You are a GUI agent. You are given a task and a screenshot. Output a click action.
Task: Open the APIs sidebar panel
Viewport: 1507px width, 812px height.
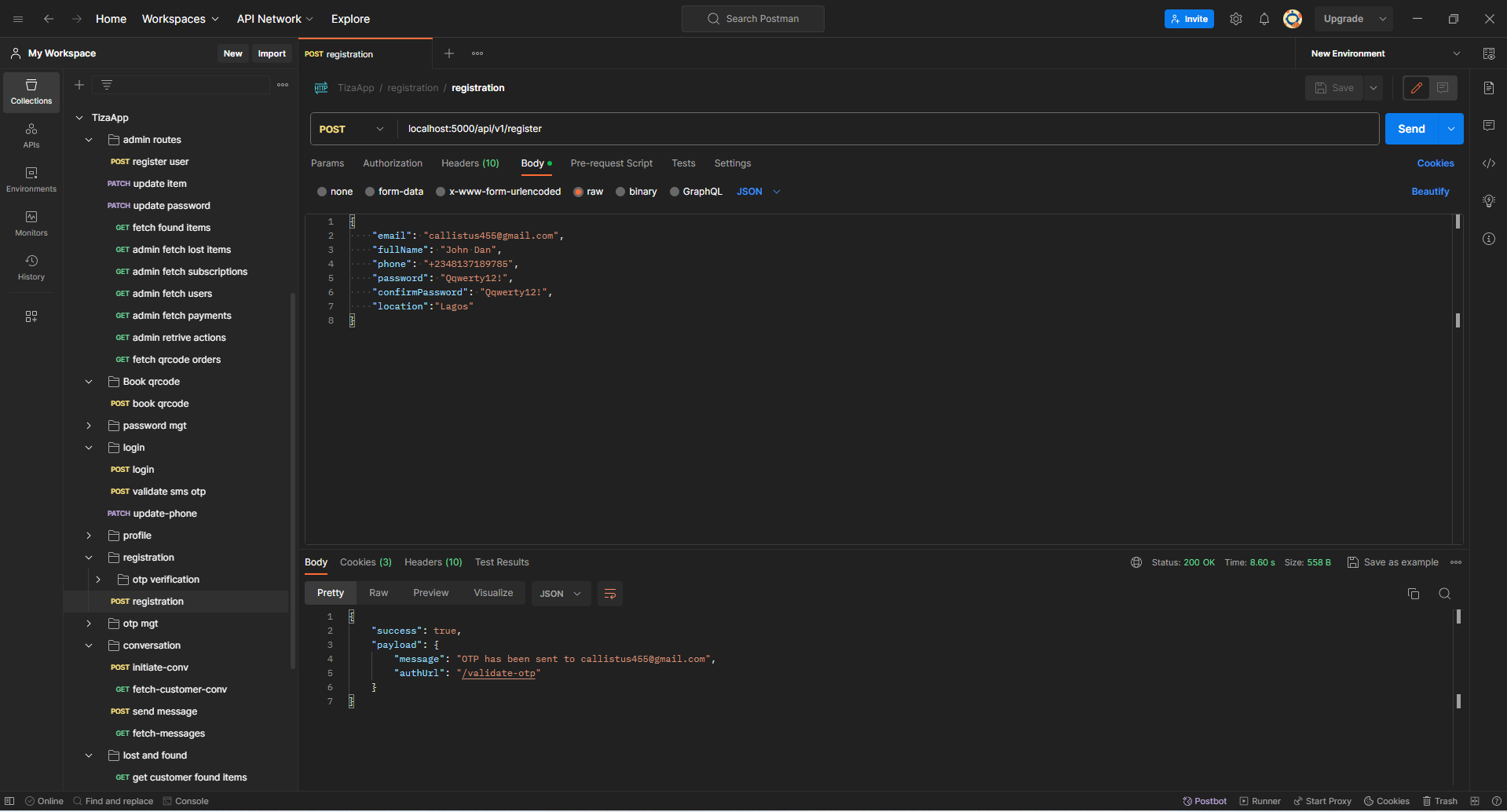[31, 135]
